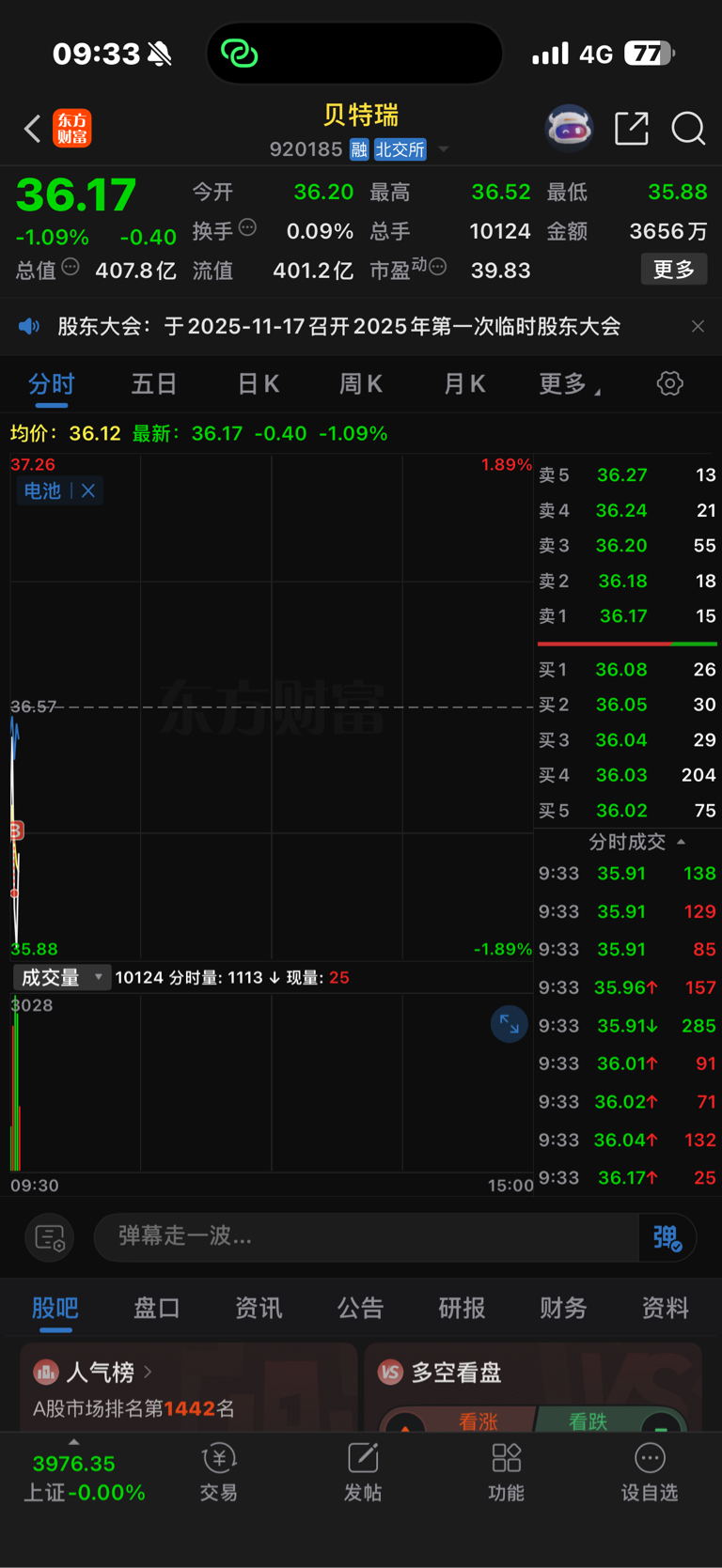The image size is (722, 1568).
Task: Open the 人气榜 ranking card
Action: [x=188, y=1388]
